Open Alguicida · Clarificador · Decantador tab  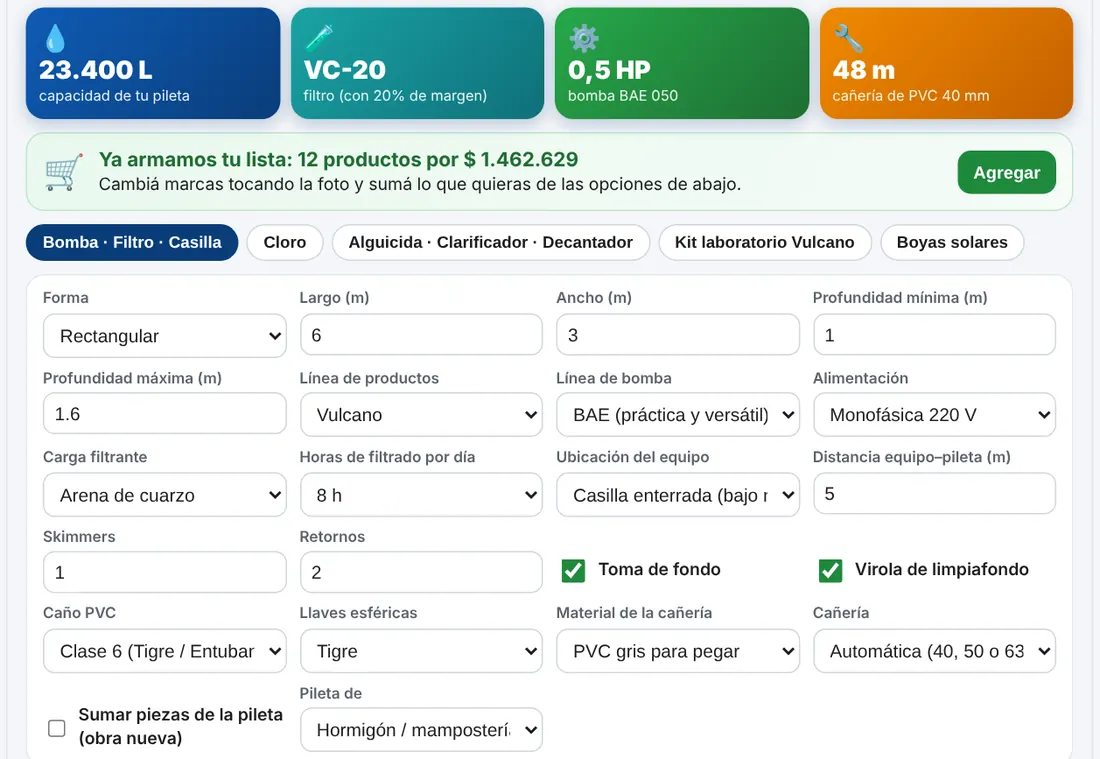(490, 243)
